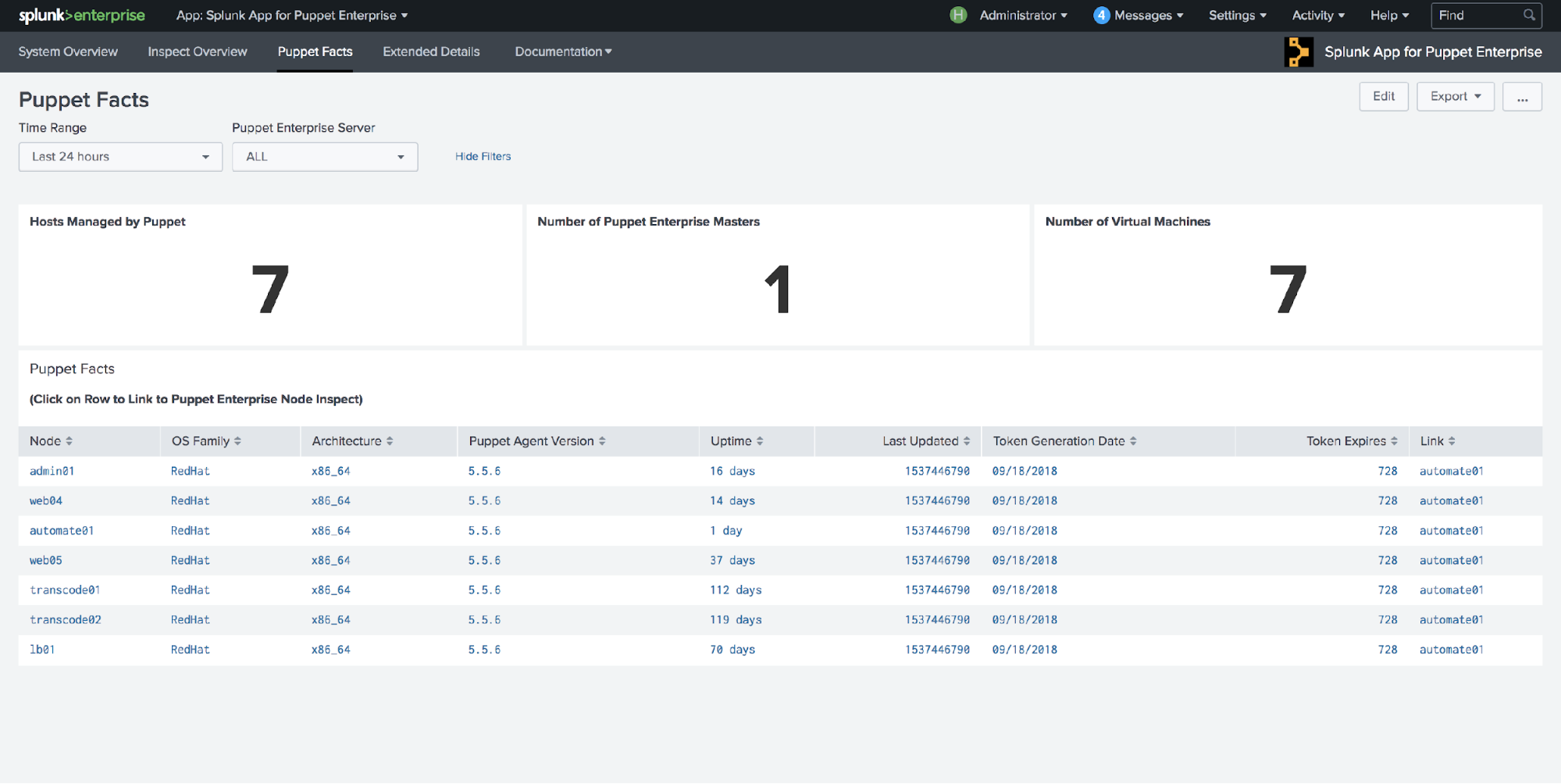
Task: Click node lb01 in the table
Action: (x=42, y=650)
